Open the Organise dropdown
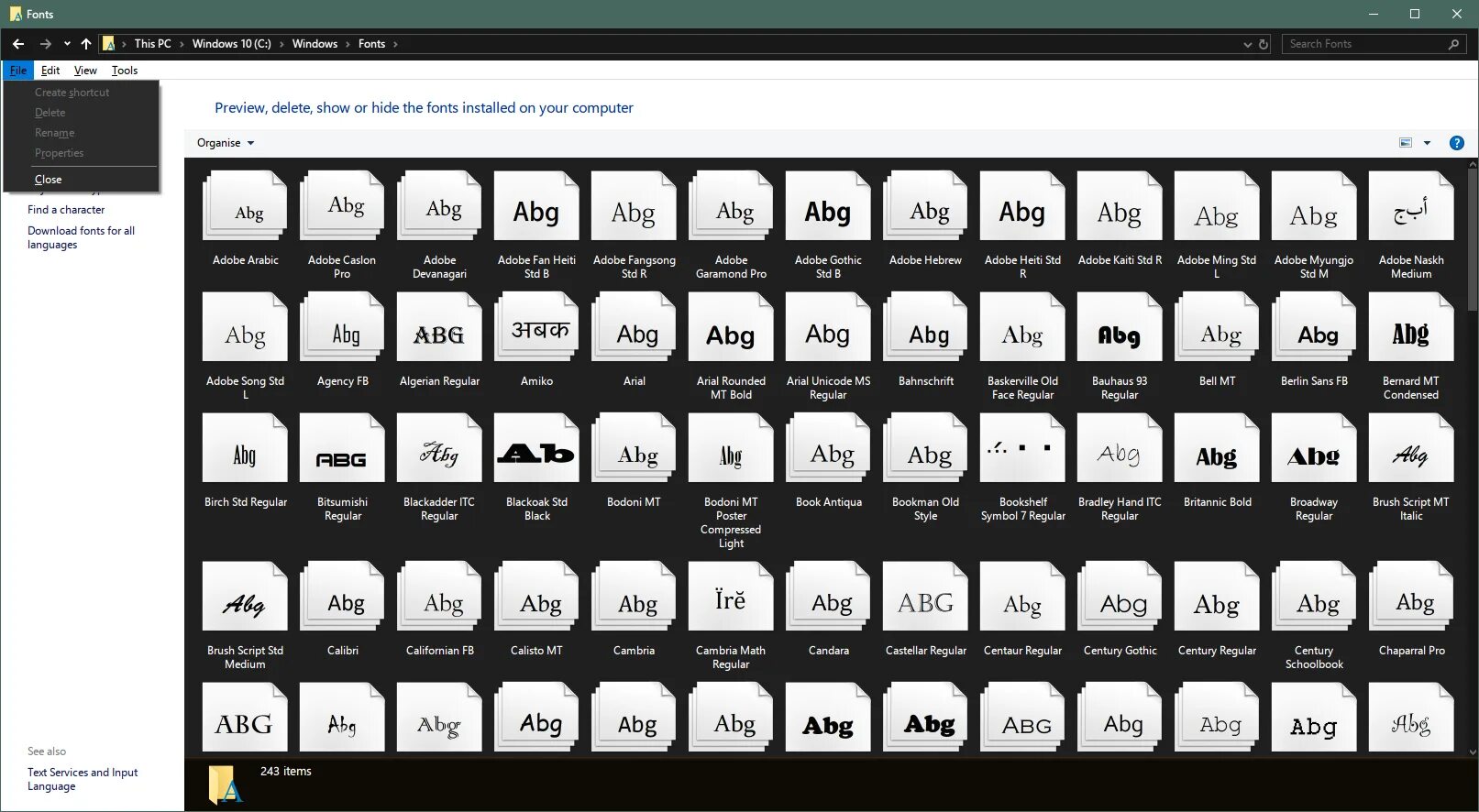 226,143
